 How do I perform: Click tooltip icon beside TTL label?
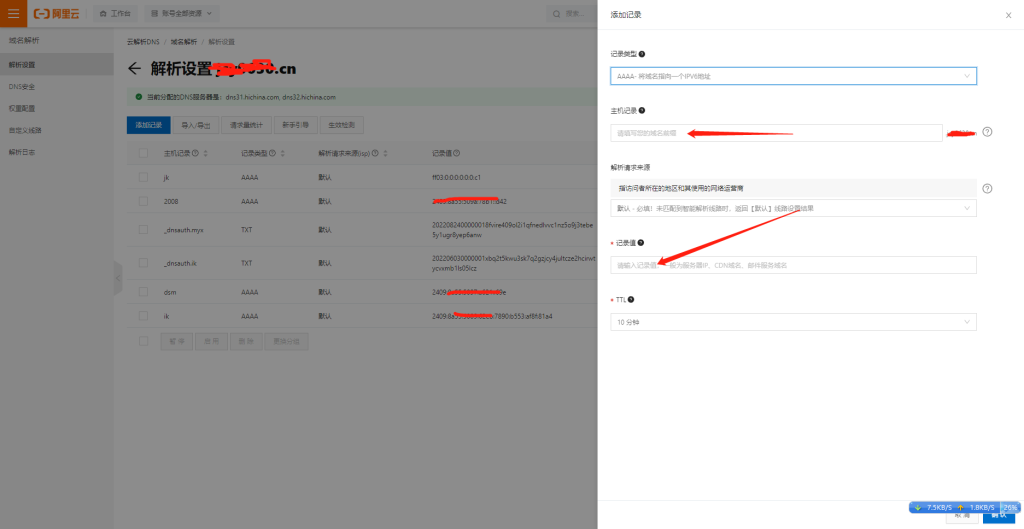tap(631, 300)
